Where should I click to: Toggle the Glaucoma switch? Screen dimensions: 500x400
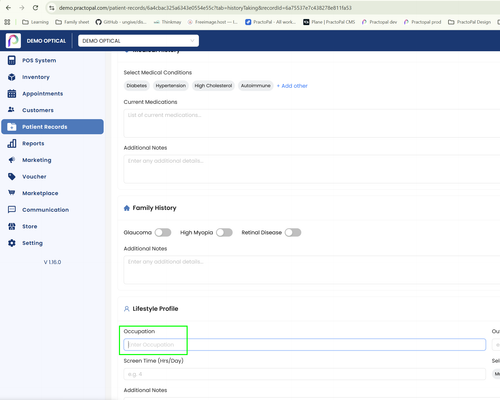click(163, 232)
